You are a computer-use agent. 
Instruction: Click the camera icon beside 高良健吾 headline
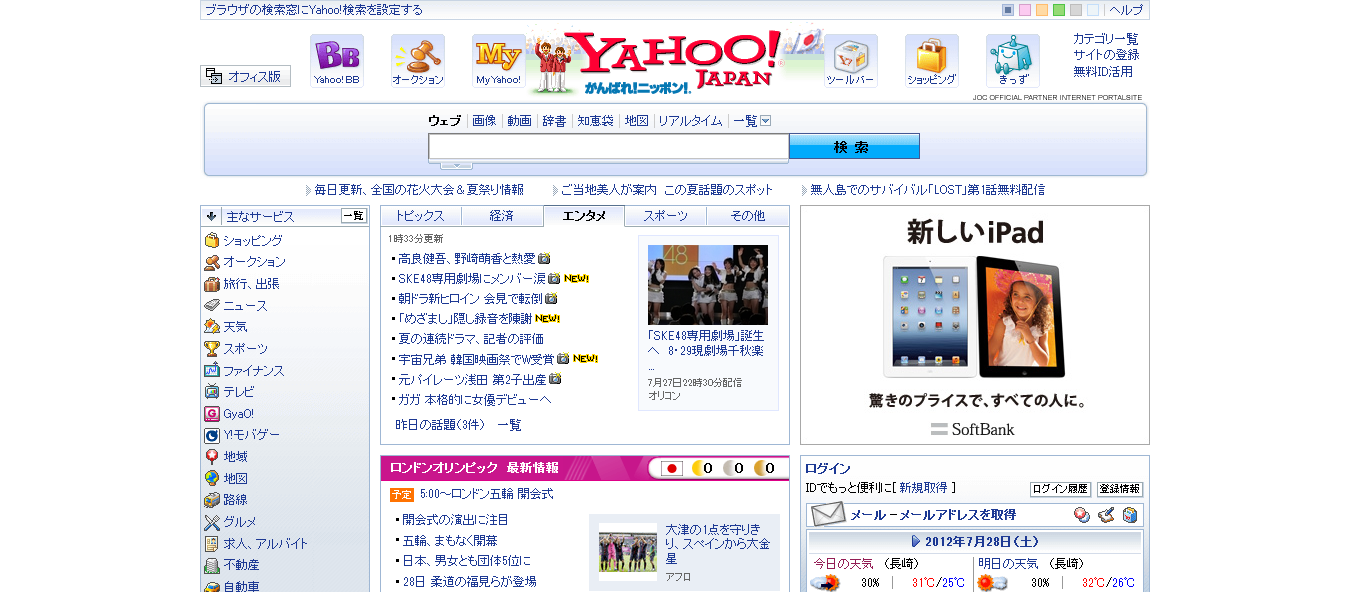(544, 258)
